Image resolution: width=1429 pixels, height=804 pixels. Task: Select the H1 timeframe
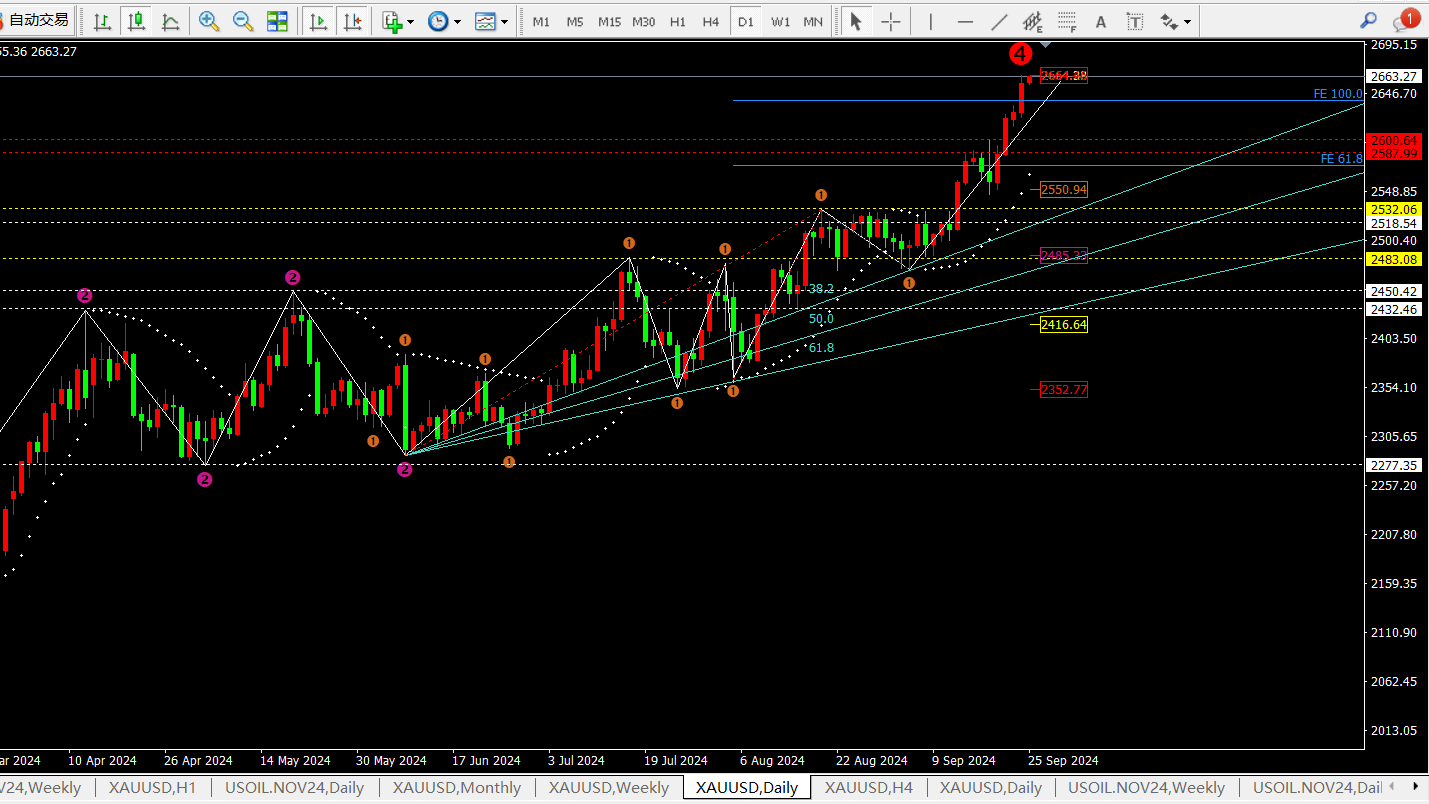click(678, 21)
